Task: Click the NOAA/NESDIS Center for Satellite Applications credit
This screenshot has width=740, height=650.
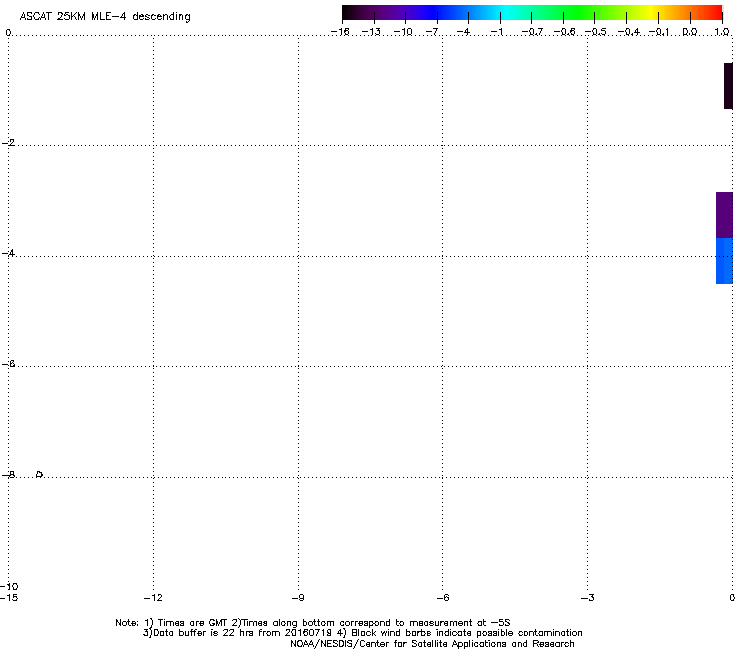Action: pyautogui.click(x=432, y=644)
